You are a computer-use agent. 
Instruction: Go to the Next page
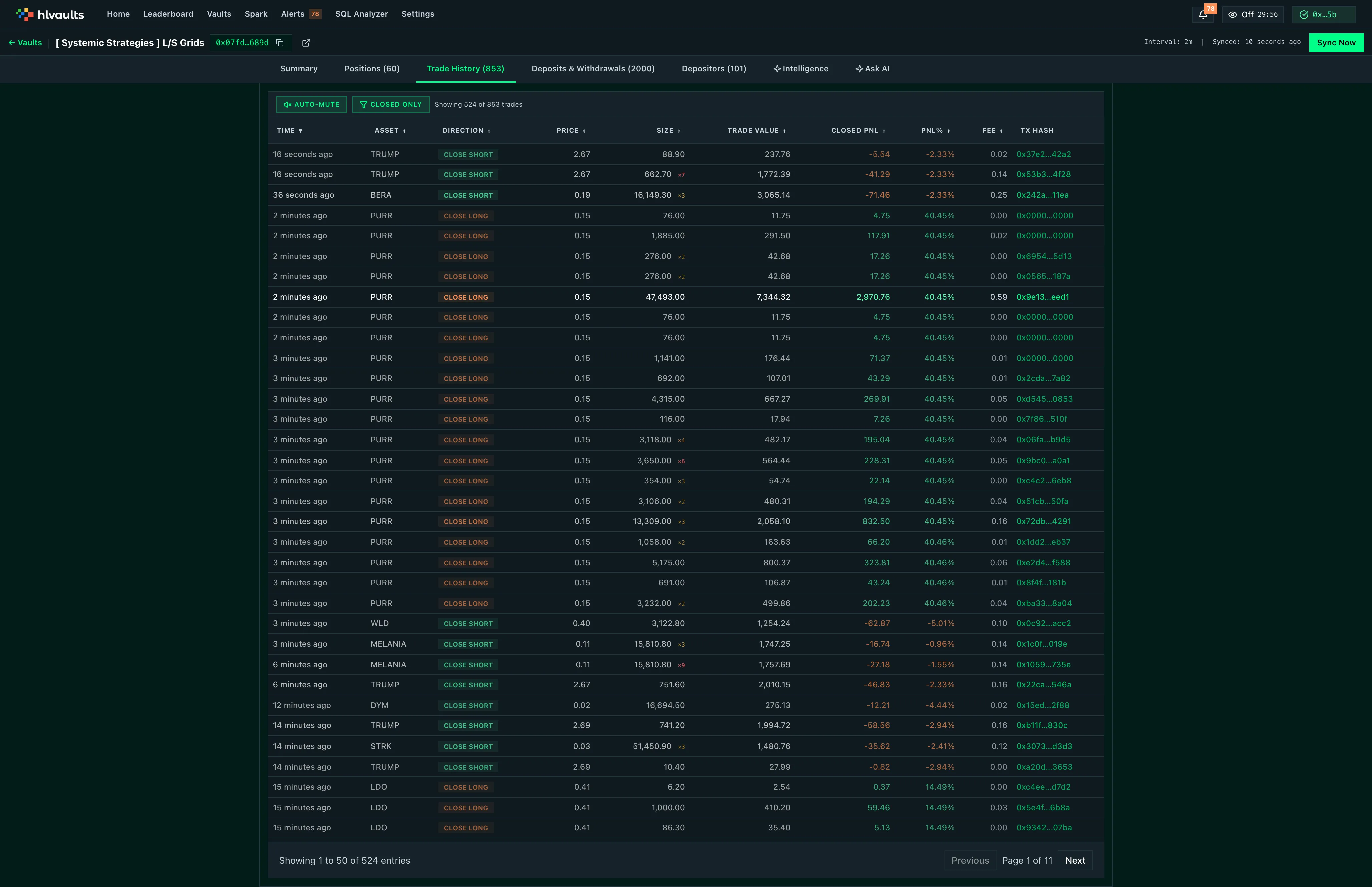point(1075,861)
